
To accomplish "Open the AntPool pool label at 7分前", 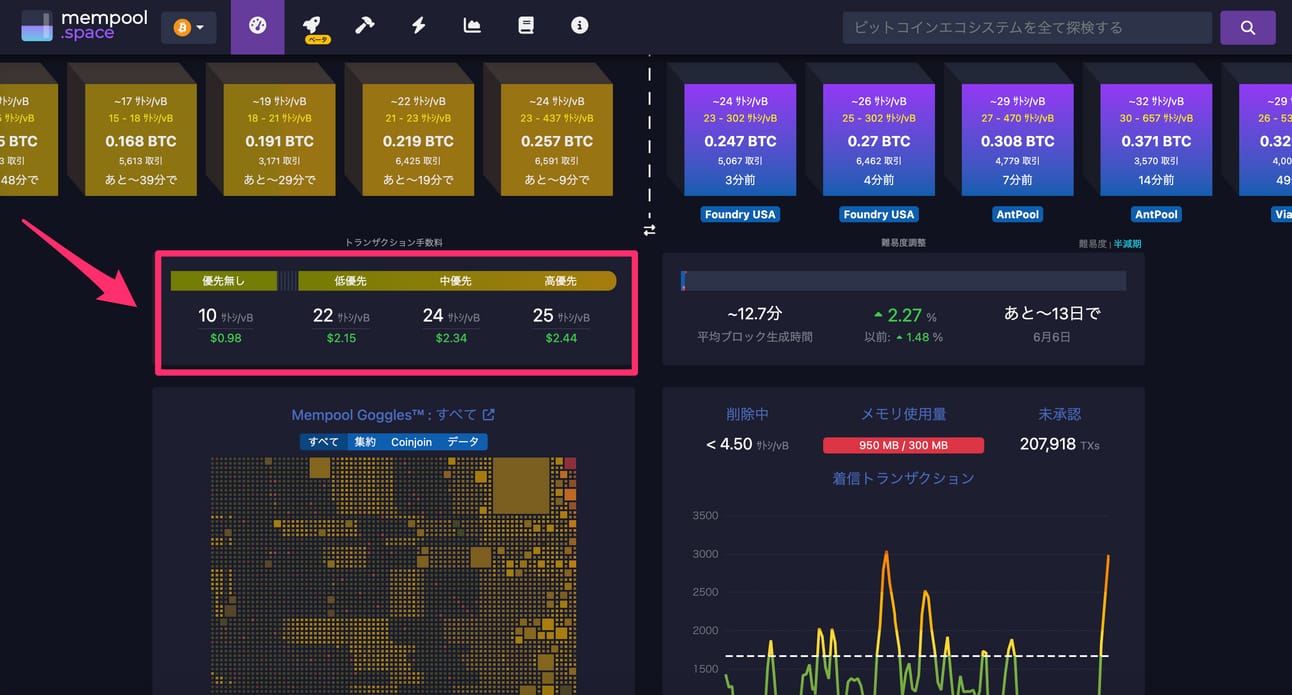I will [1017, 214].
